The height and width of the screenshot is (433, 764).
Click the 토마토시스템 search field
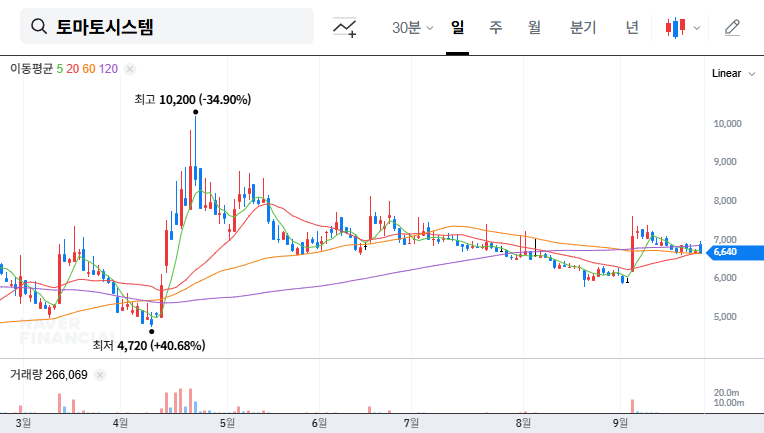pyautogui.click(x=167, y=26)
